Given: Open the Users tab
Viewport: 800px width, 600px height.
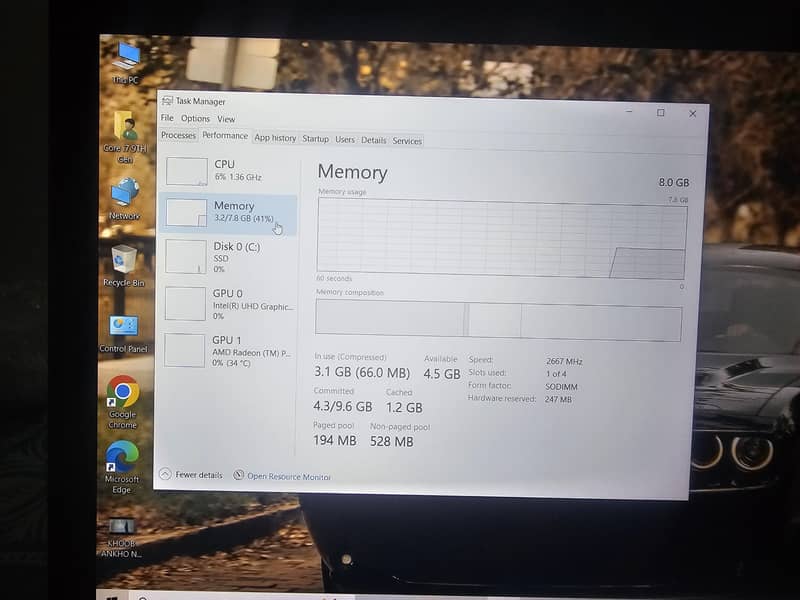Looking at the screenshot, I should (x=345, y=139).
